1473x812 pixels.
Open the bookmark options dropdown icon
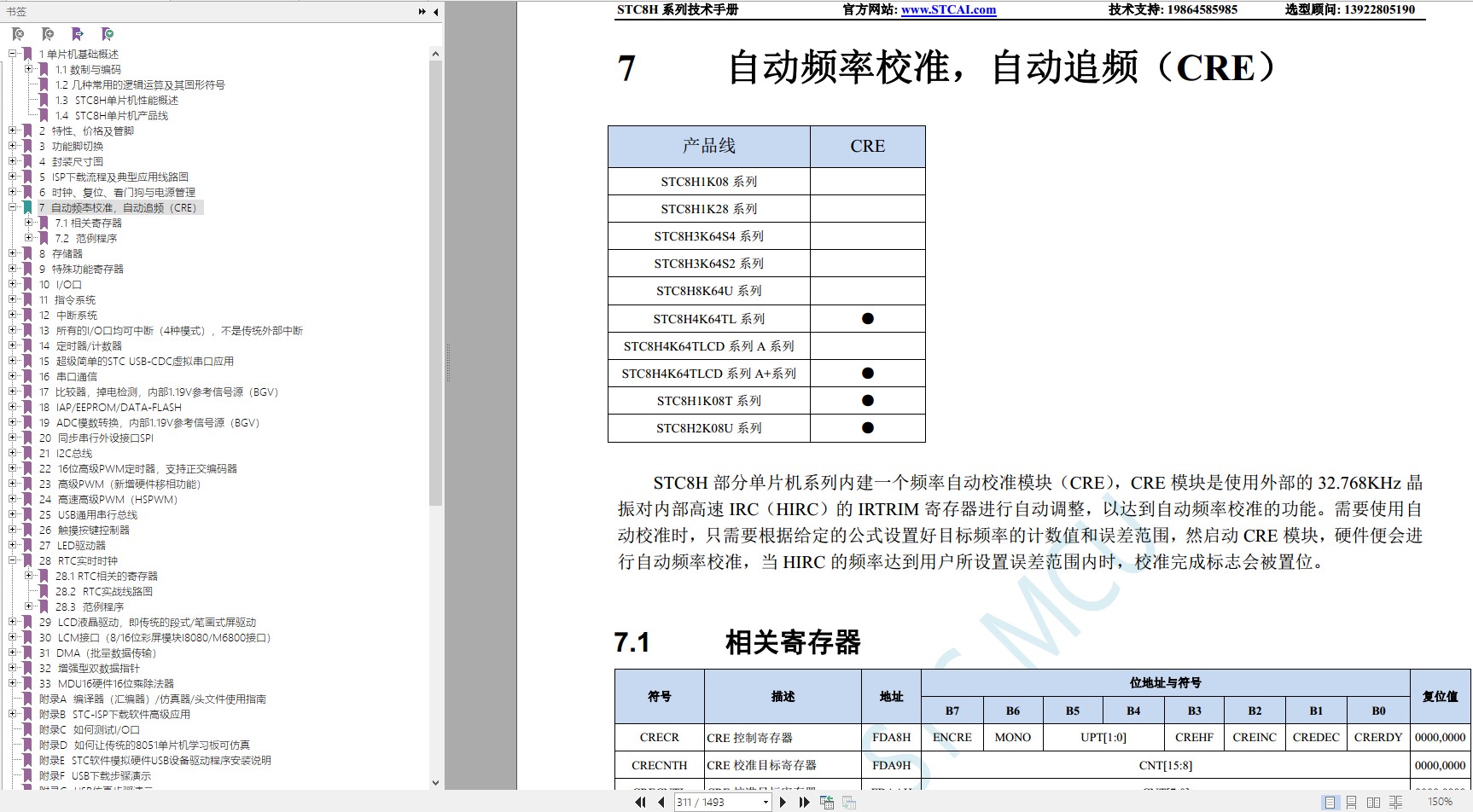[x=108, y=34]
